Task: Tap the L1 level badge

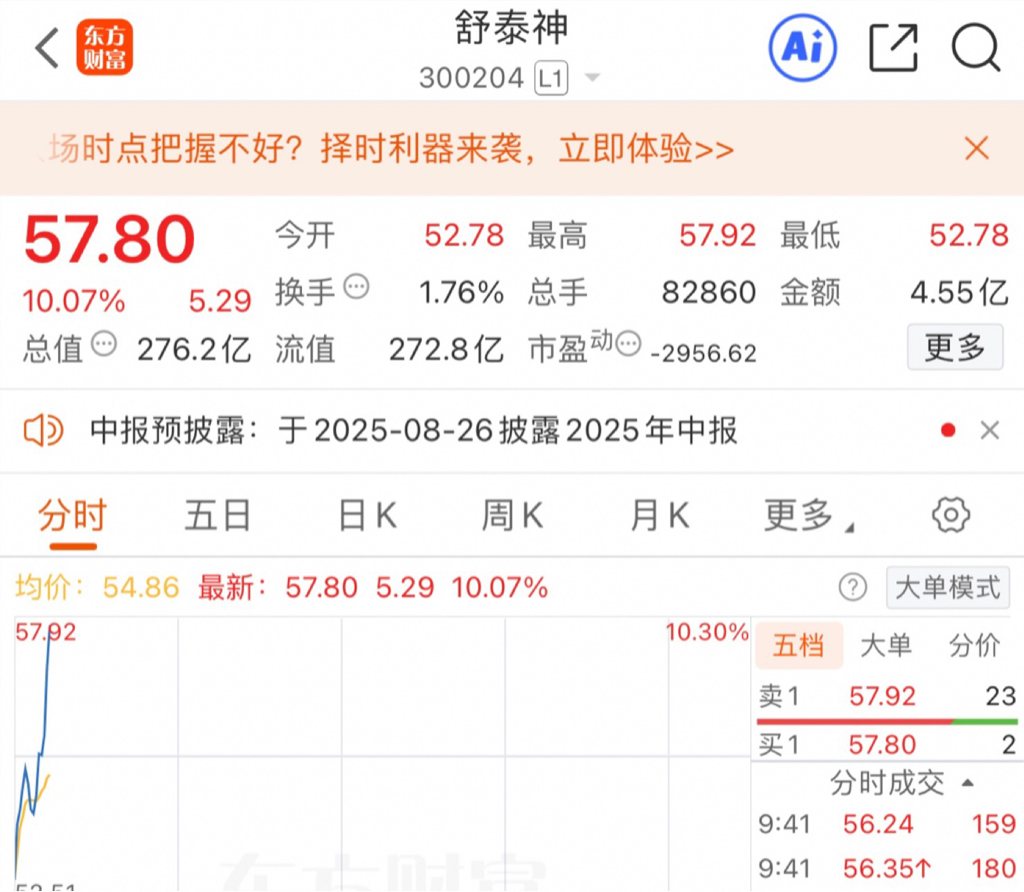Action: [x=551, y=78]
